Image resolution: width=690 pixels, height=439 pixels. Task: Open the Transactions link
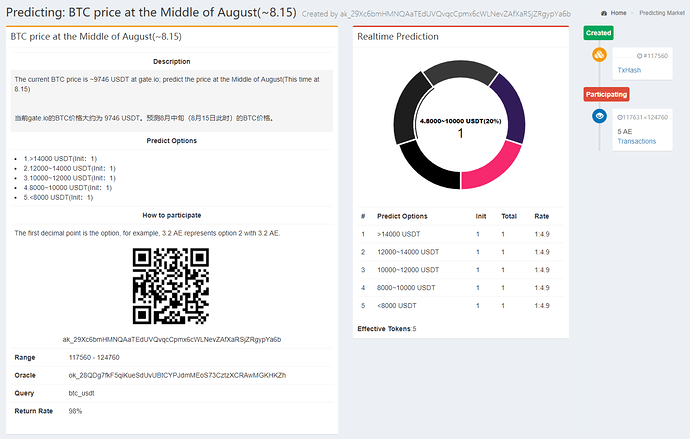coord(636,141)
